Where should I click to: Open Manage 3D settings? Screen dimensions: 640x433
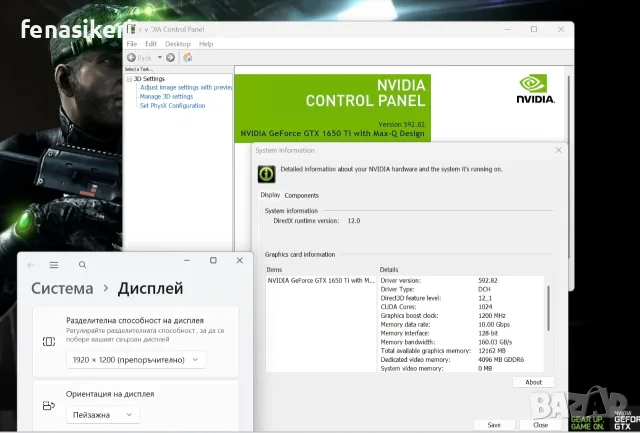click(166, 97)
